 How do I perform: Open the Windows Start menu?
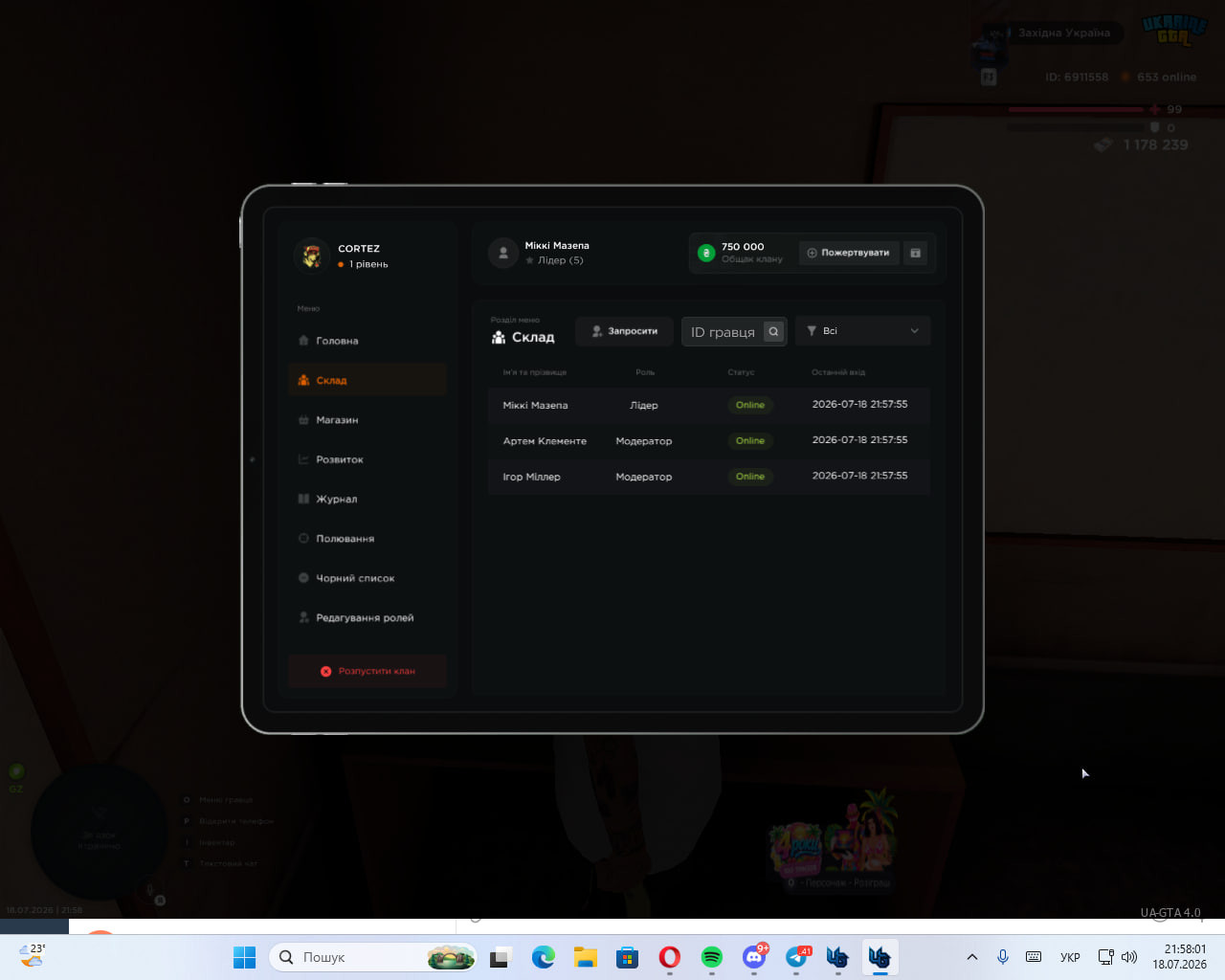pos(245,957)
